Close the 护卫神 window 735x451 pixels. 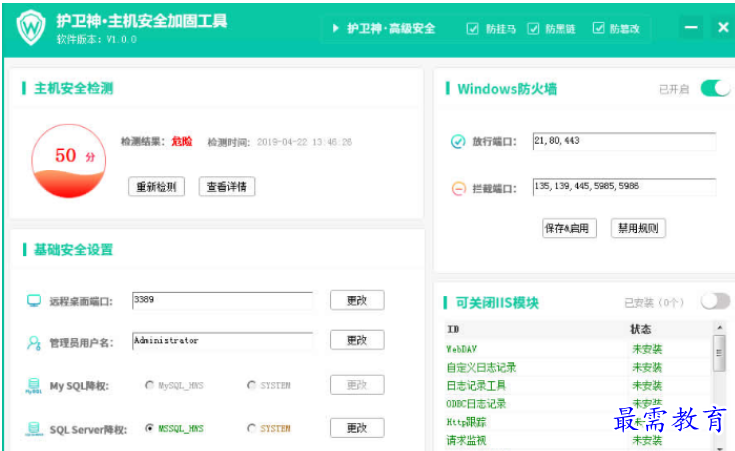pyautogui.click(x=723, y=28)
